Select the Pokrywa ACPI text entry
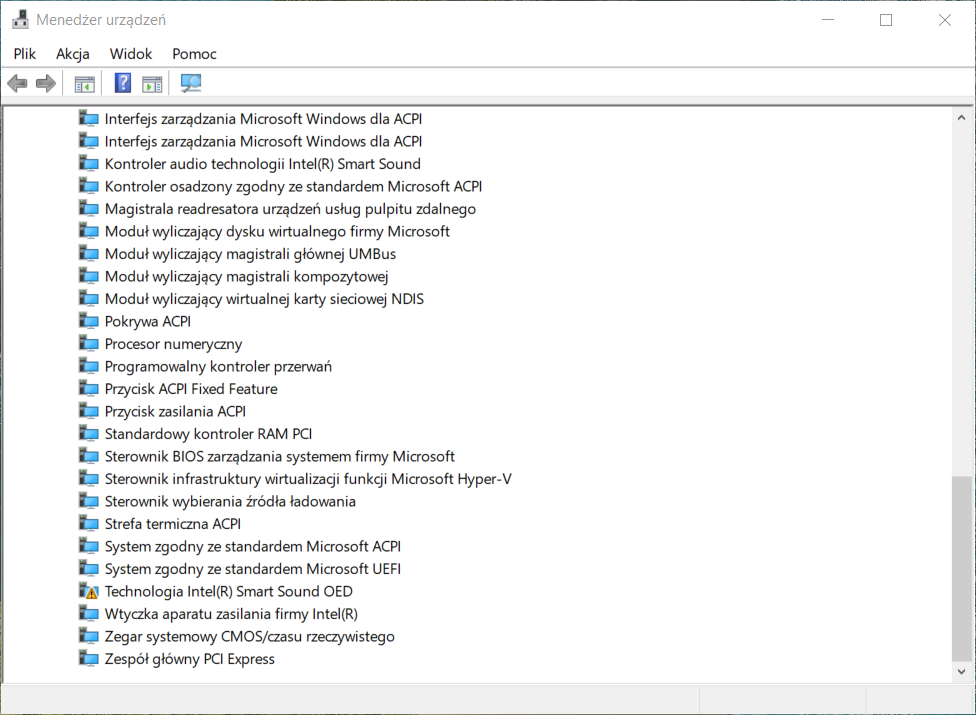 tap(148, 321)
